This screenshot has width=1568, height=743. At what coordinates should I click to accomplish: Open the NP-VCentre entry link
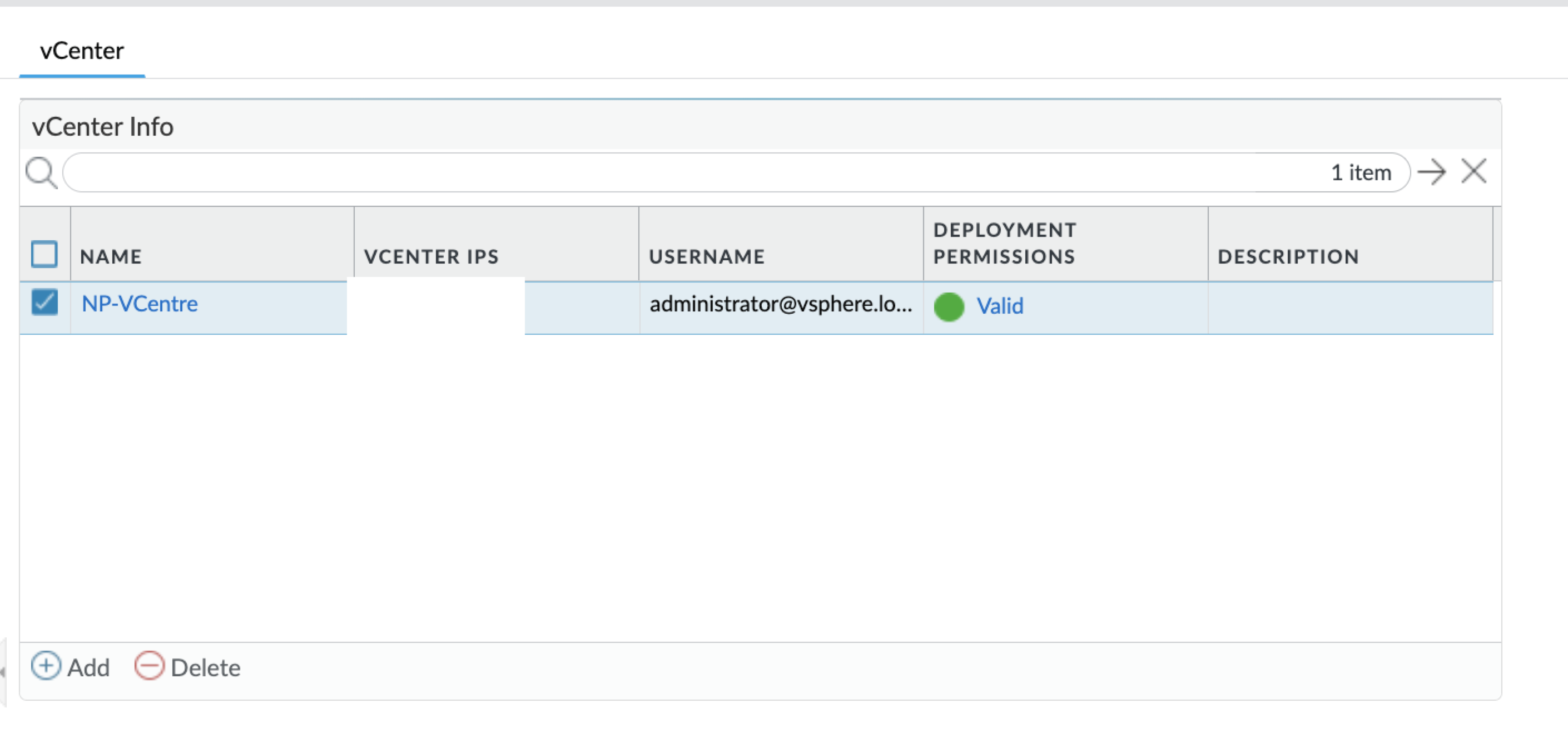click(x=140, y=304)
